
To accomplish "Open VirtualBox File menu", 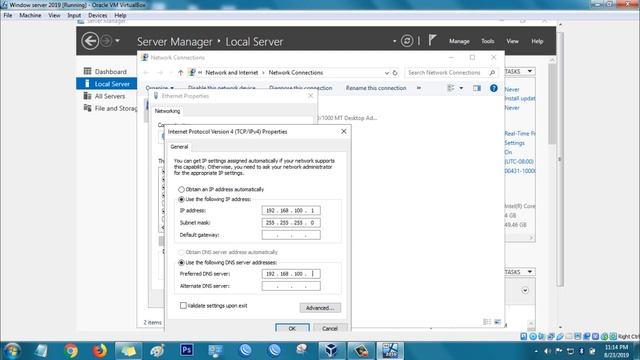I will pos(8,15).
